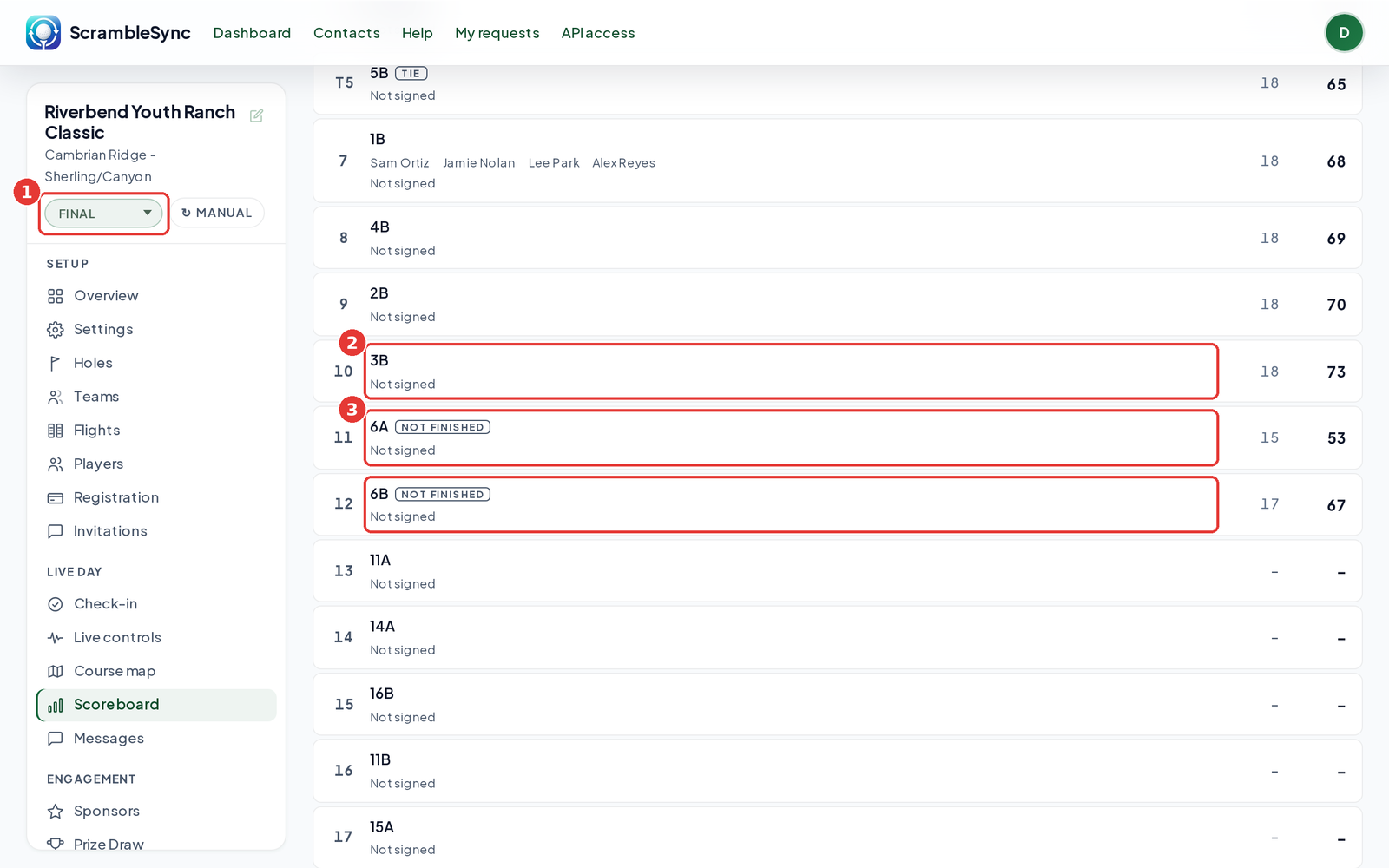The width and height of the screenshot is (1389, 868).
Task: Open the Help menu item
Action: click(x=417, y=33)
